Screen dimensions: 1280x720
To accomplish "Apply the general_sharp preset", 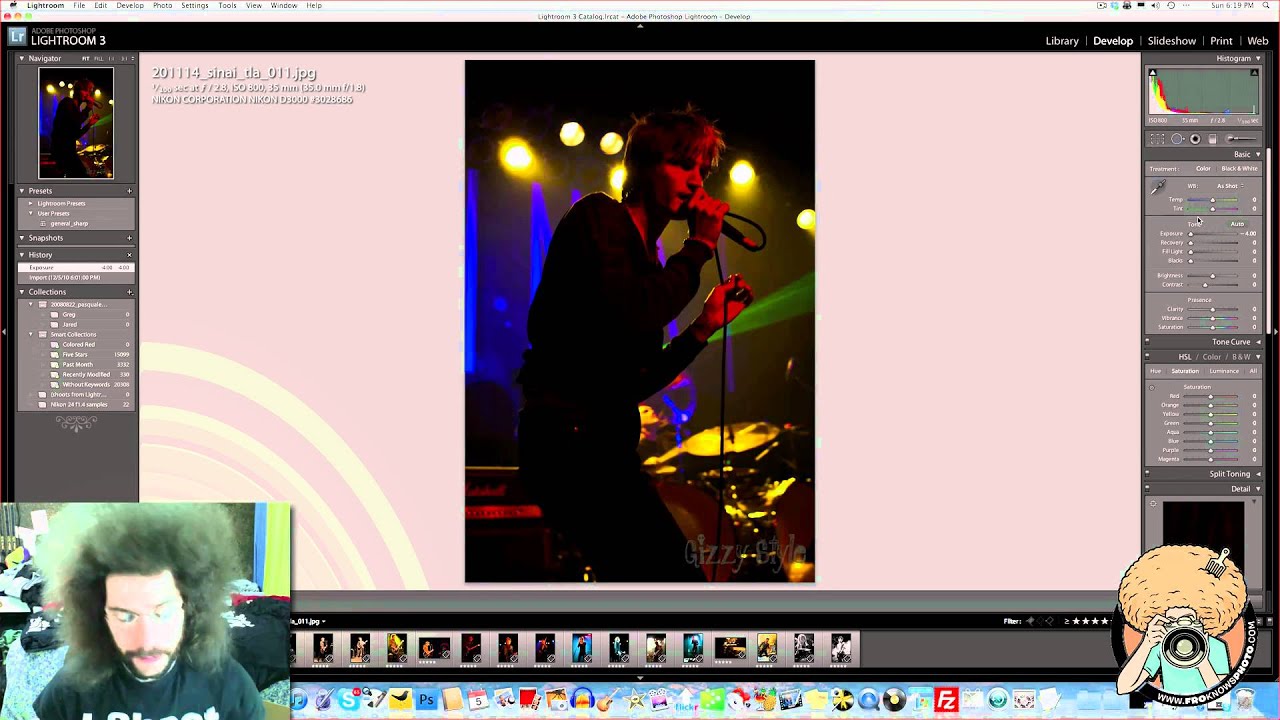I will [69, 223].
